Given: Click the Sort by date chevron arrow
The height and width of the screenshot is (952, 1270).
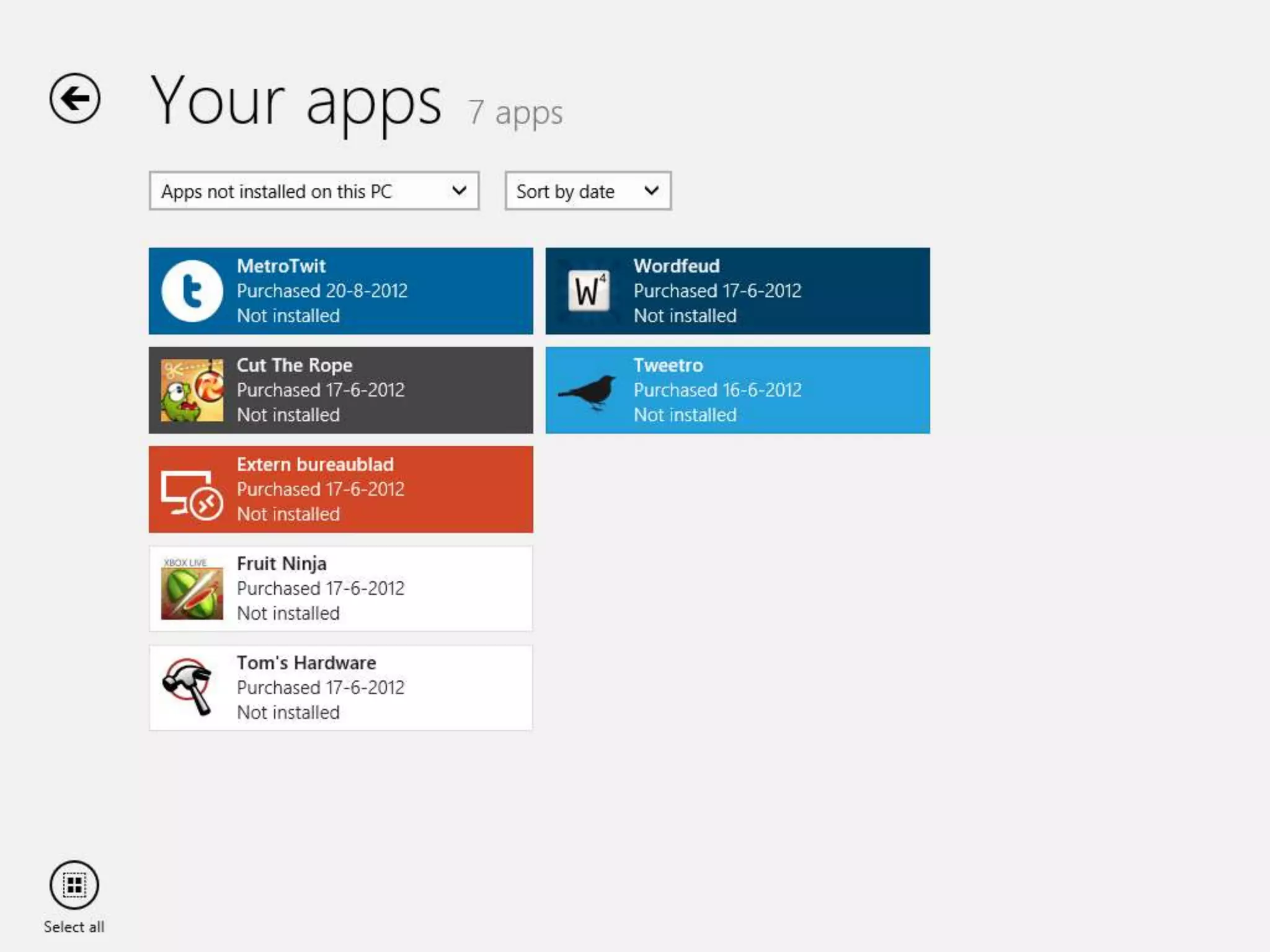Looking at the screenshot, I should (651, 191).
